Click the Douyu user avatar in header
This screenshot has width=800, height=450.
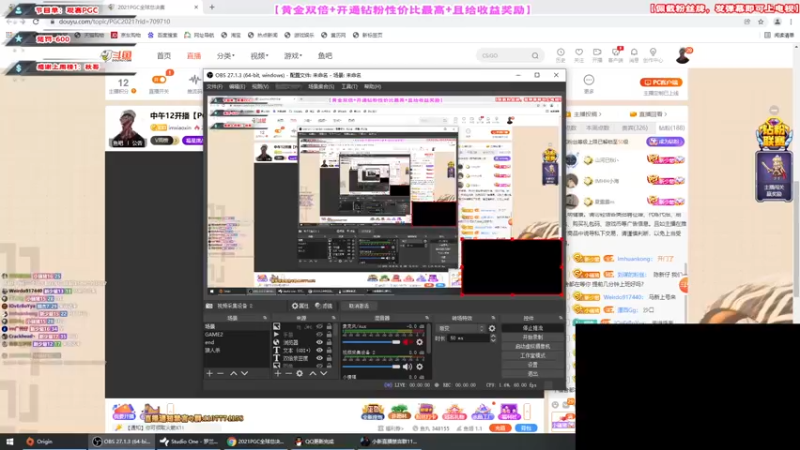point(683,56)
